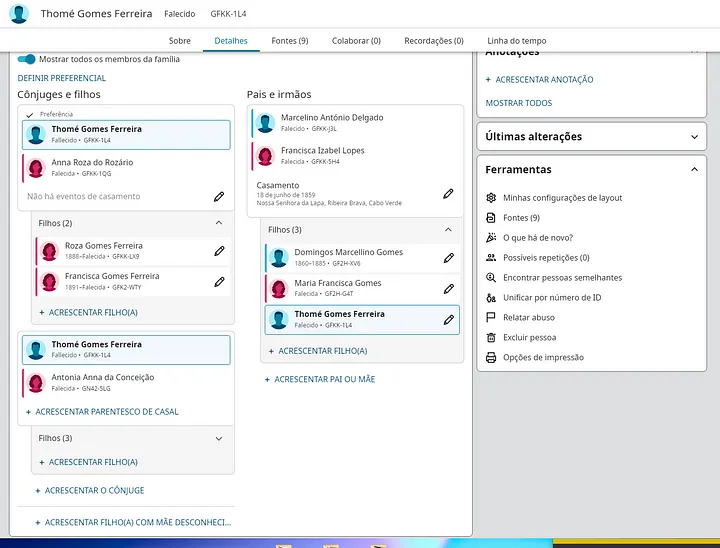
Task: Collapse the Ferramentas panel
Action: pyautogui.click(x=694, y=170)
